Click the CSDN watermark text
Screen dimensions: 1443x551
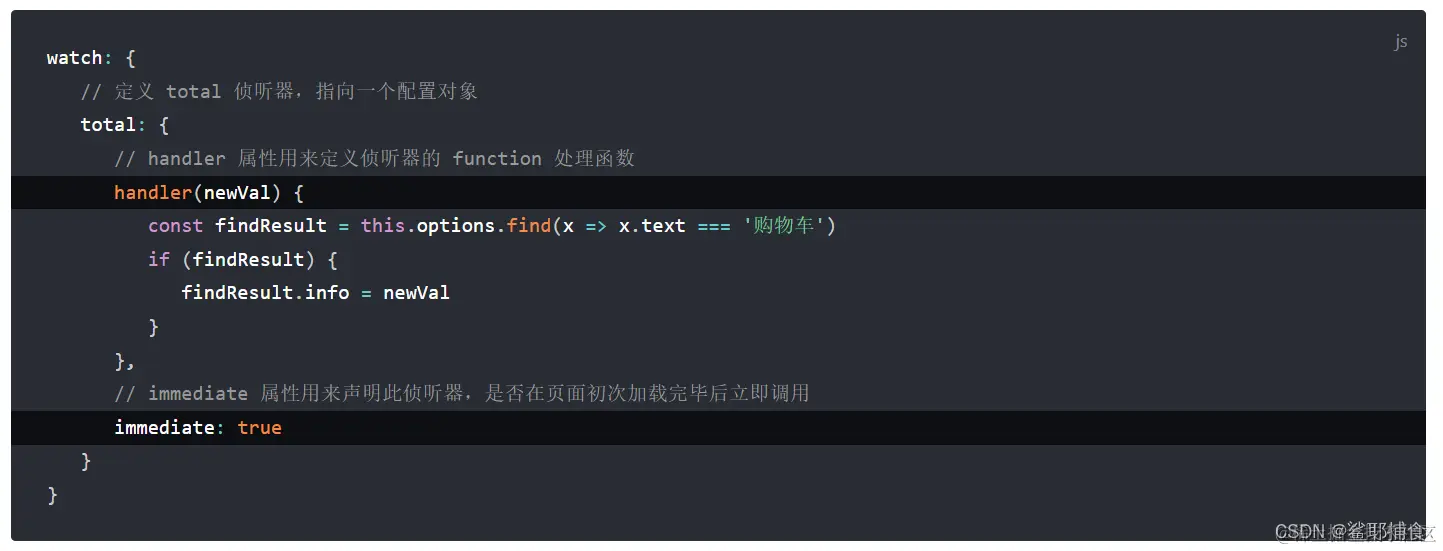tap(1354, 531)
